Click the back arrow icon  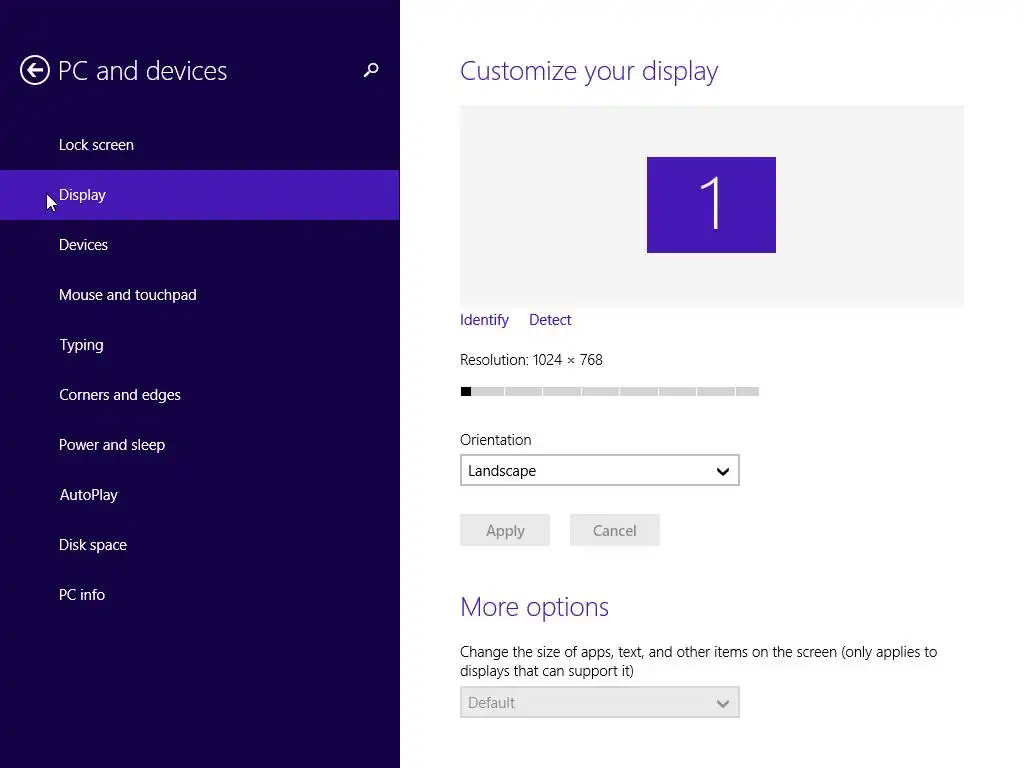coord(35,70)
